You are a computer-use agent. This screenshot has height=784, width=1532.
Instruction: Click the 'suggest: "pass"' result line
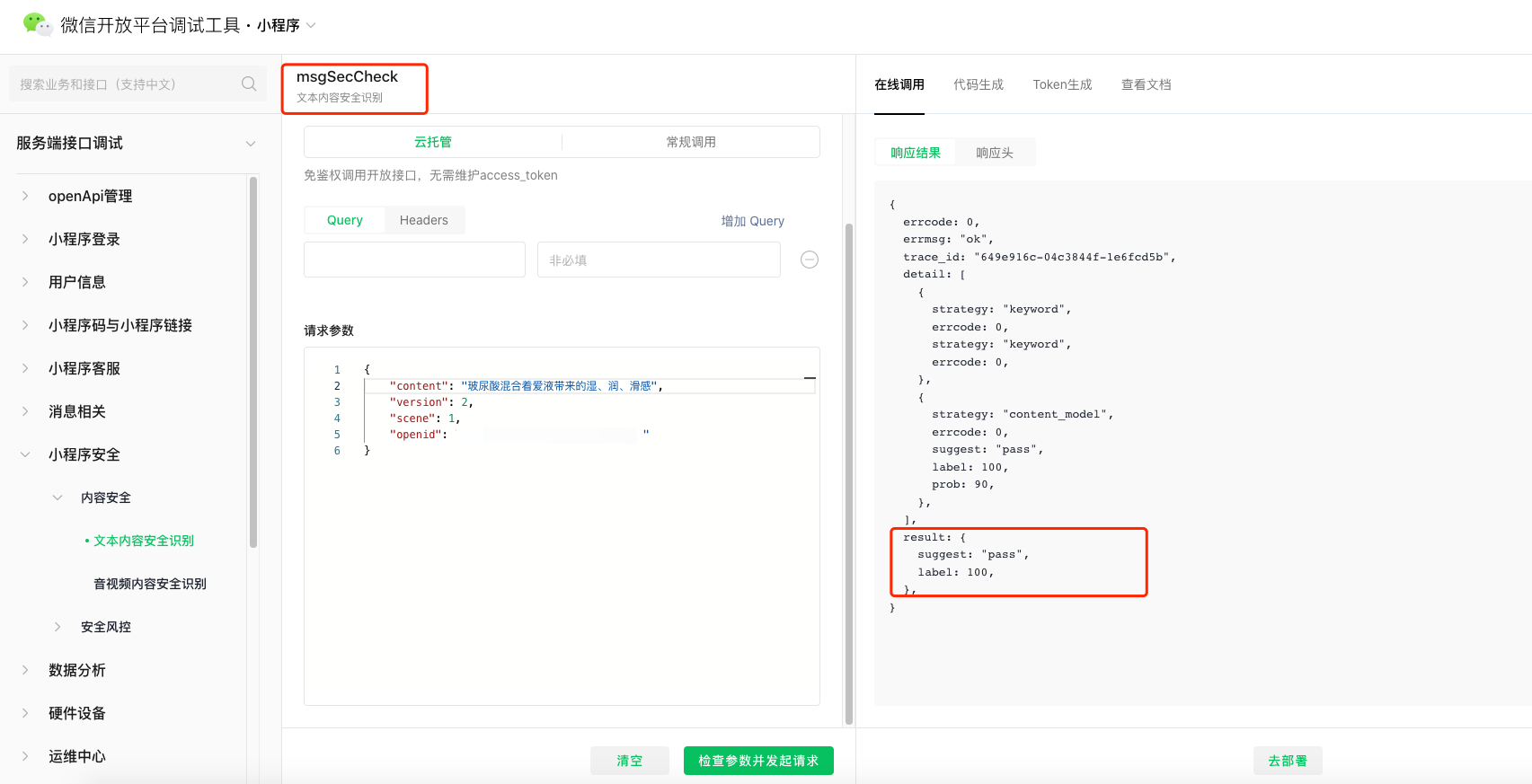(x=973, y=555)
